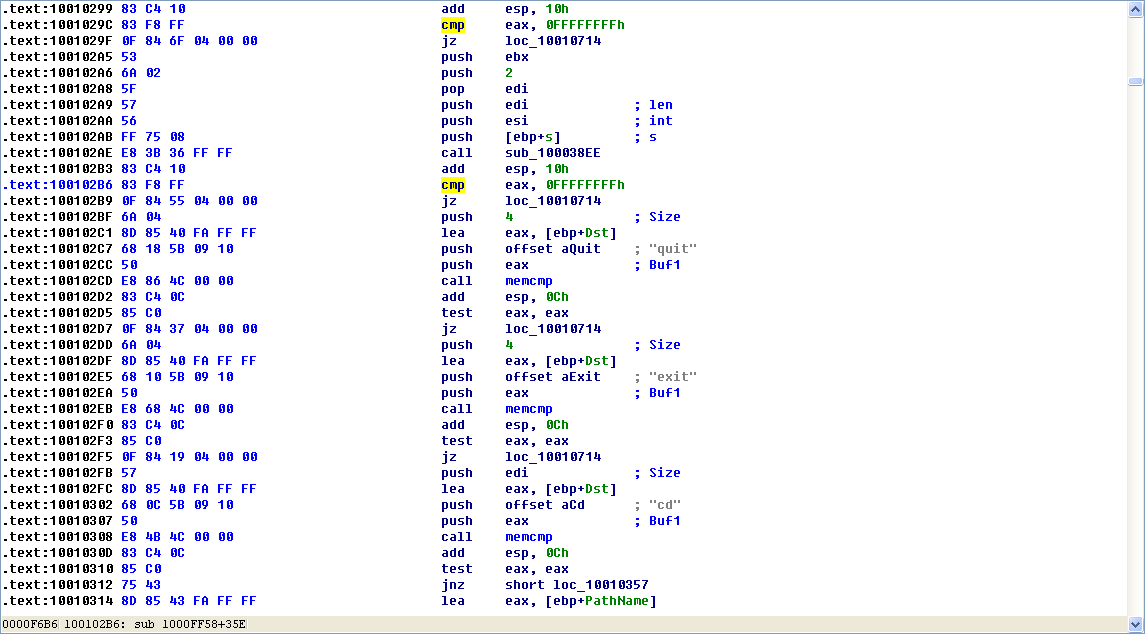
Task: Click the "cd" string comment
Action: 665,505
